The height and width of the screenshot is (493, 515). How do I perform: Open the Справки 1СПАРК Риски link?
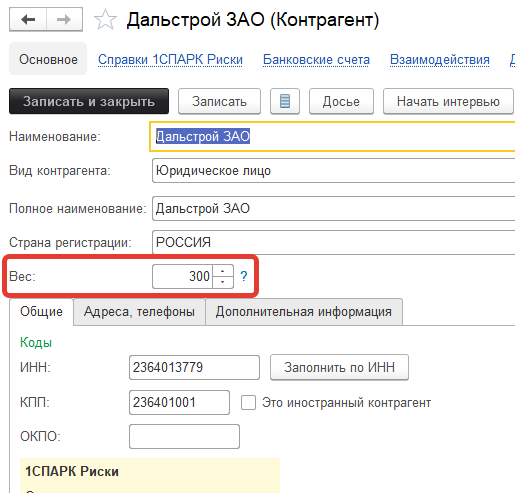click(170, 60)
